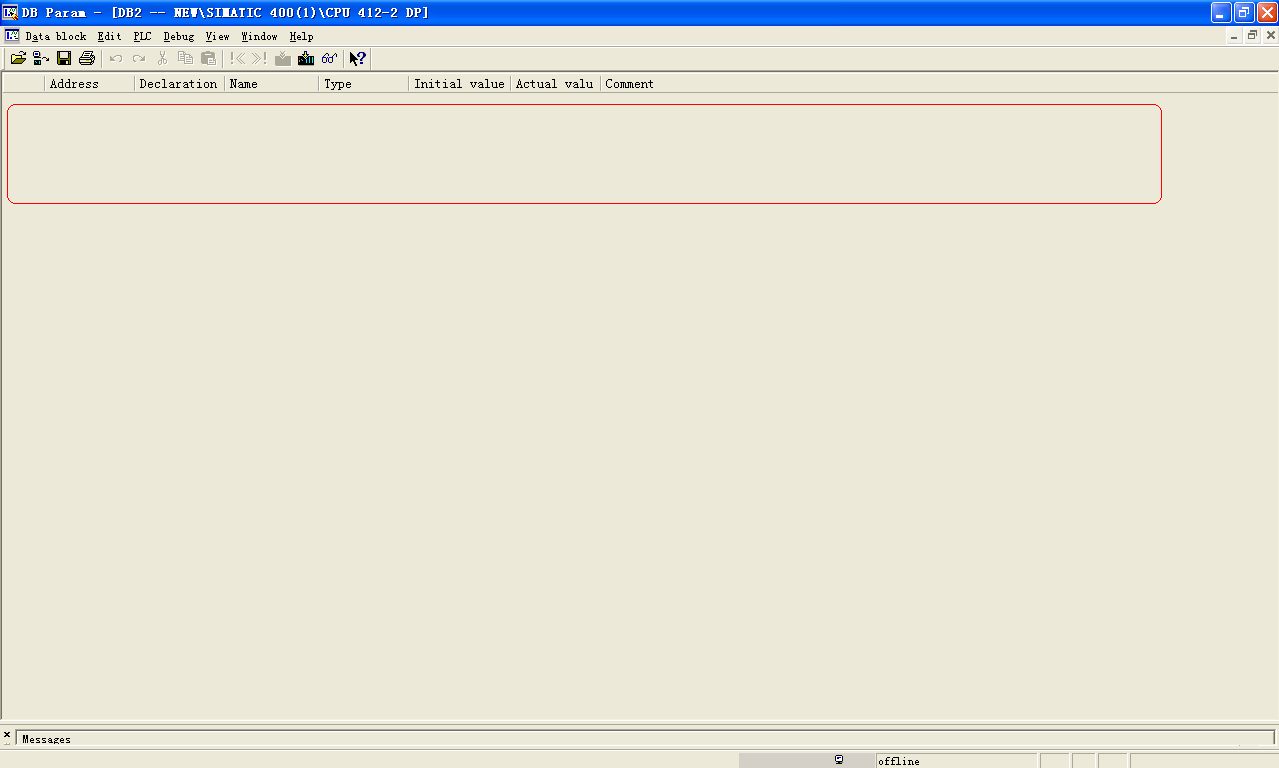Open the View menu
The image size is (1279, 768).
[x=218, y=36]
